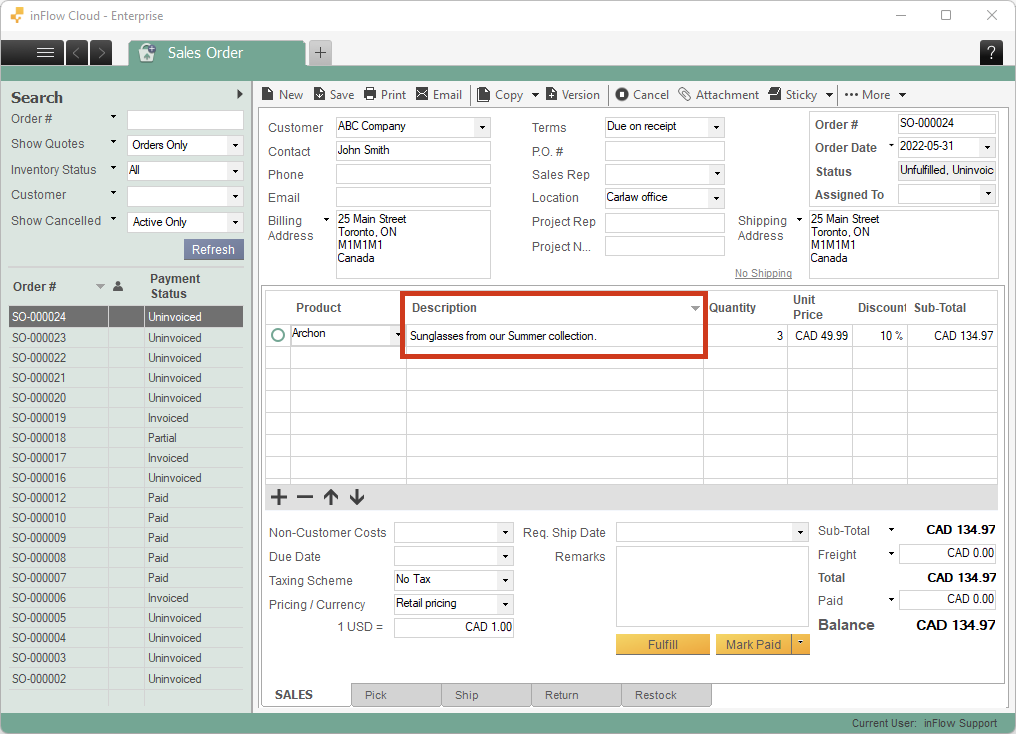Open help with question mark icon
Viewport: 1016px width, 734px height.
990,53
